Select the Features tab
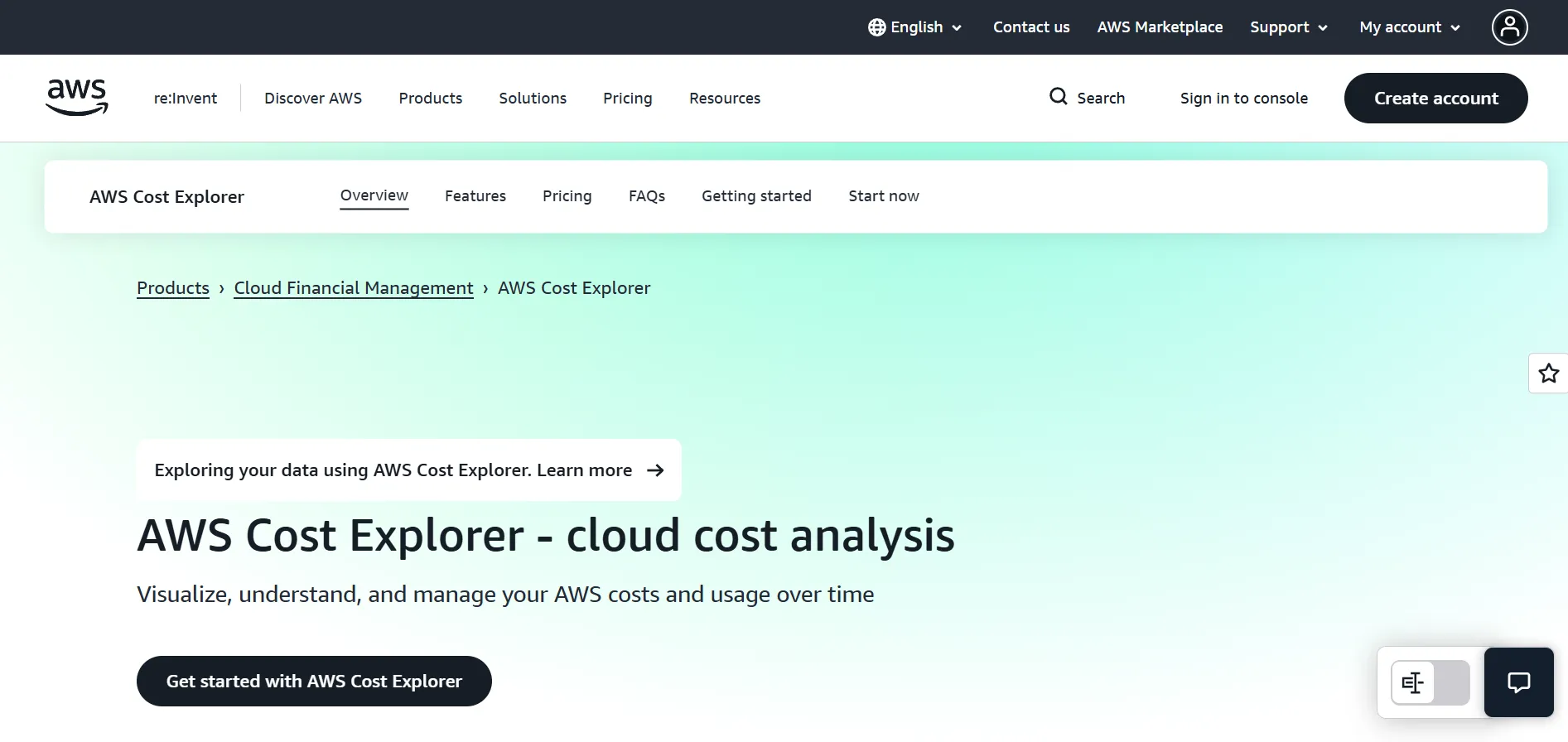The width and height of the screenshot is (1568, 742). [x=475, y=196]
